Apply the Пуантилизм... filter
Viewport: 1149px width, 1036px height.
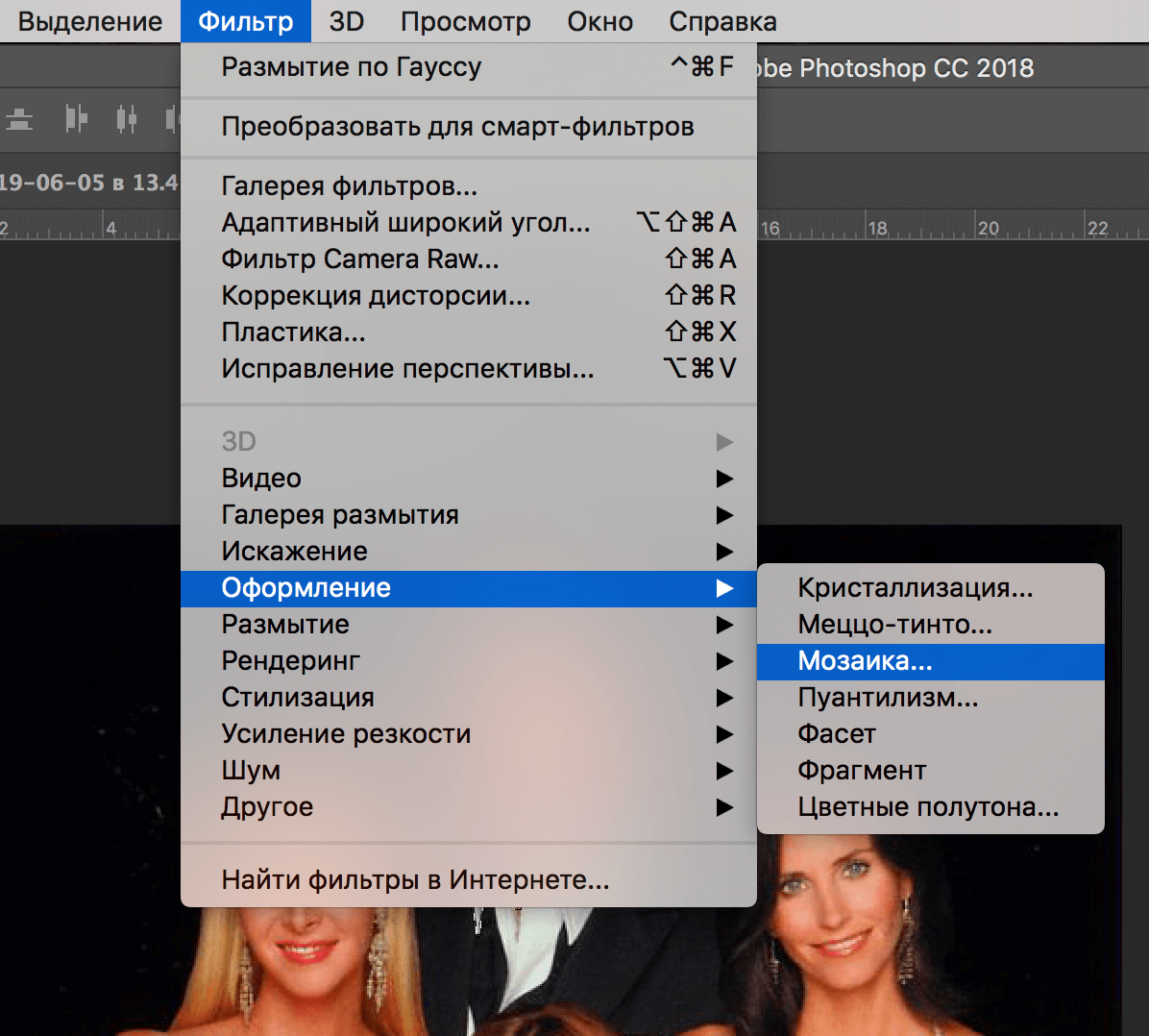(888, 698)
